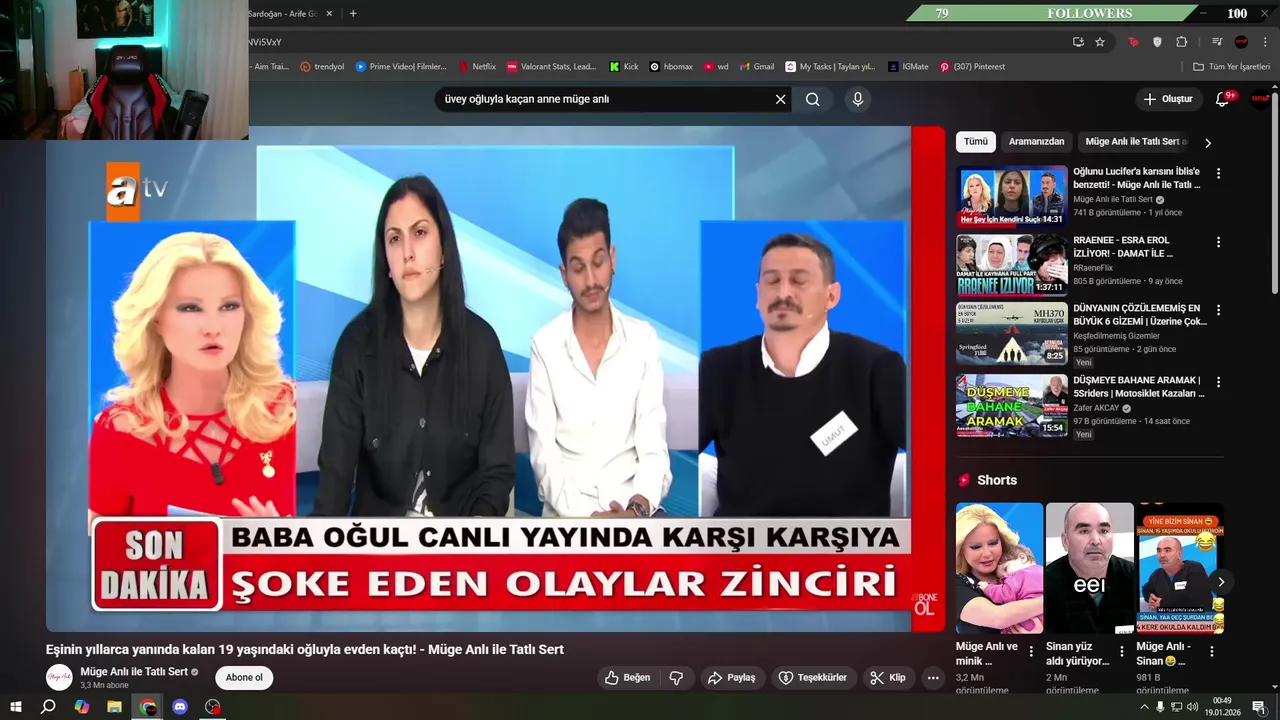
Task: Open the taskbar volume control
Action: tap(1192, 707)
